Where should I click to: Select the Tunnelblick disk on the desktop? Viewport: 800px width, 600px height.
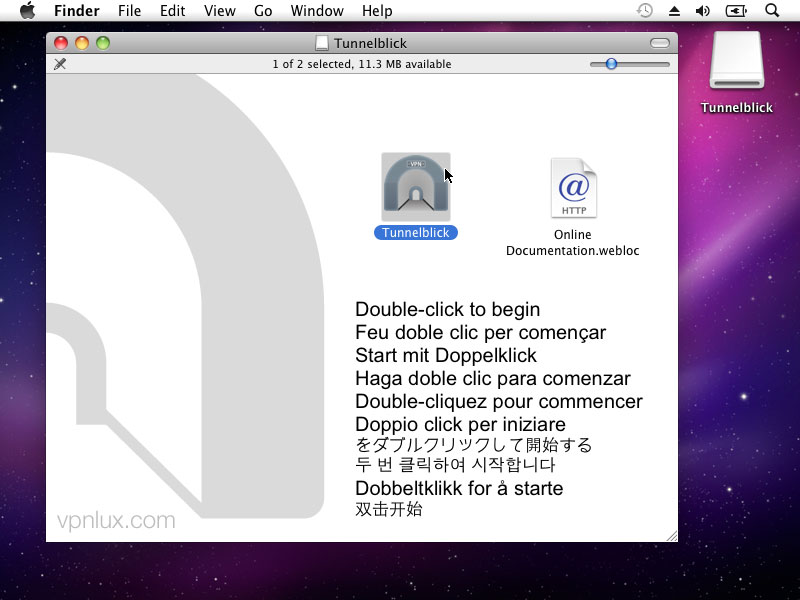click(737, 60)
